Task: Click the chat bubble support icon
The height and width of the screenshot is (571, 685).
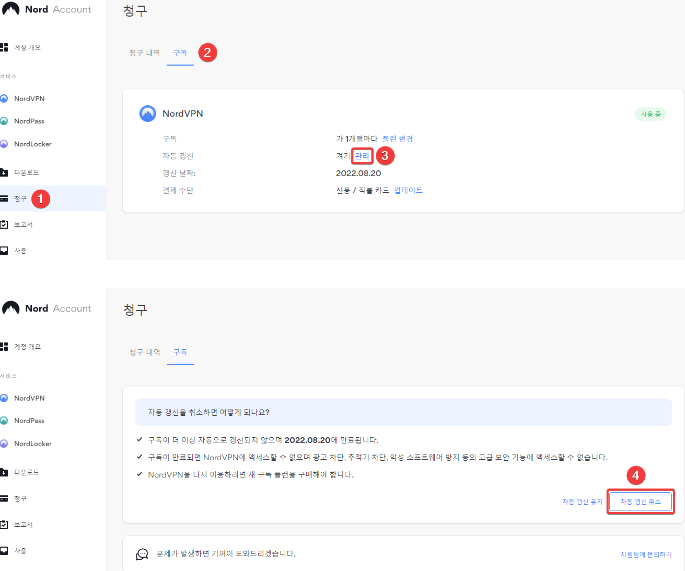Action: [142, 554]
